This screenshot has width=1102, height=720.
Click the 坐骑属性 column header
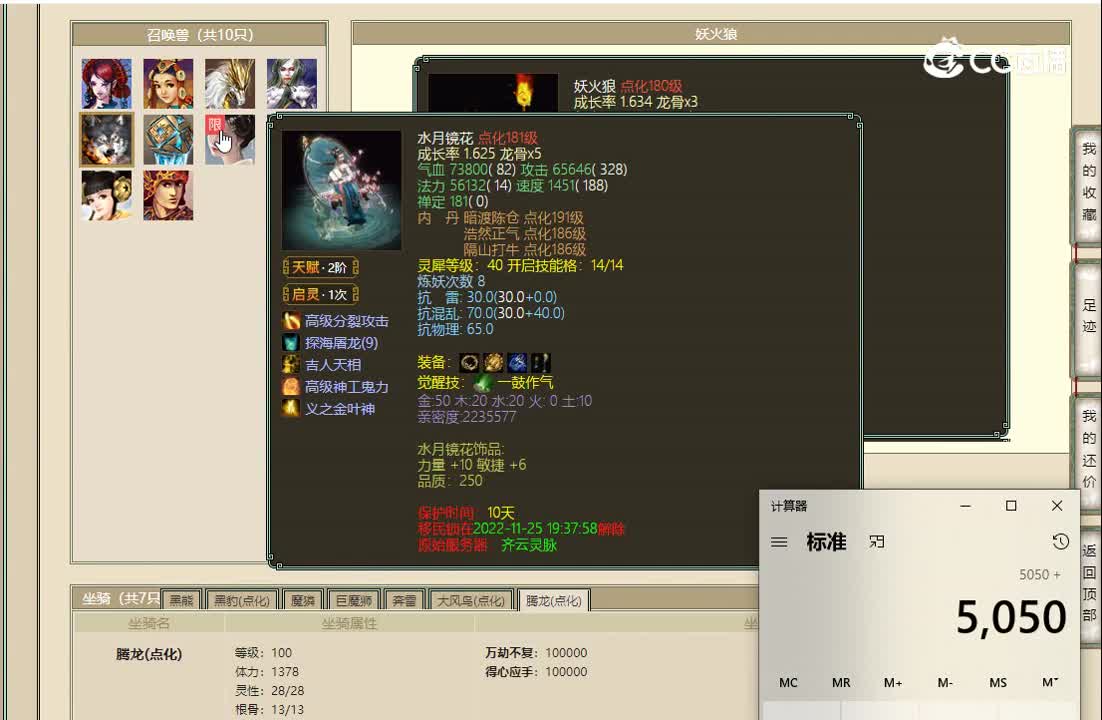coord(349,623)
